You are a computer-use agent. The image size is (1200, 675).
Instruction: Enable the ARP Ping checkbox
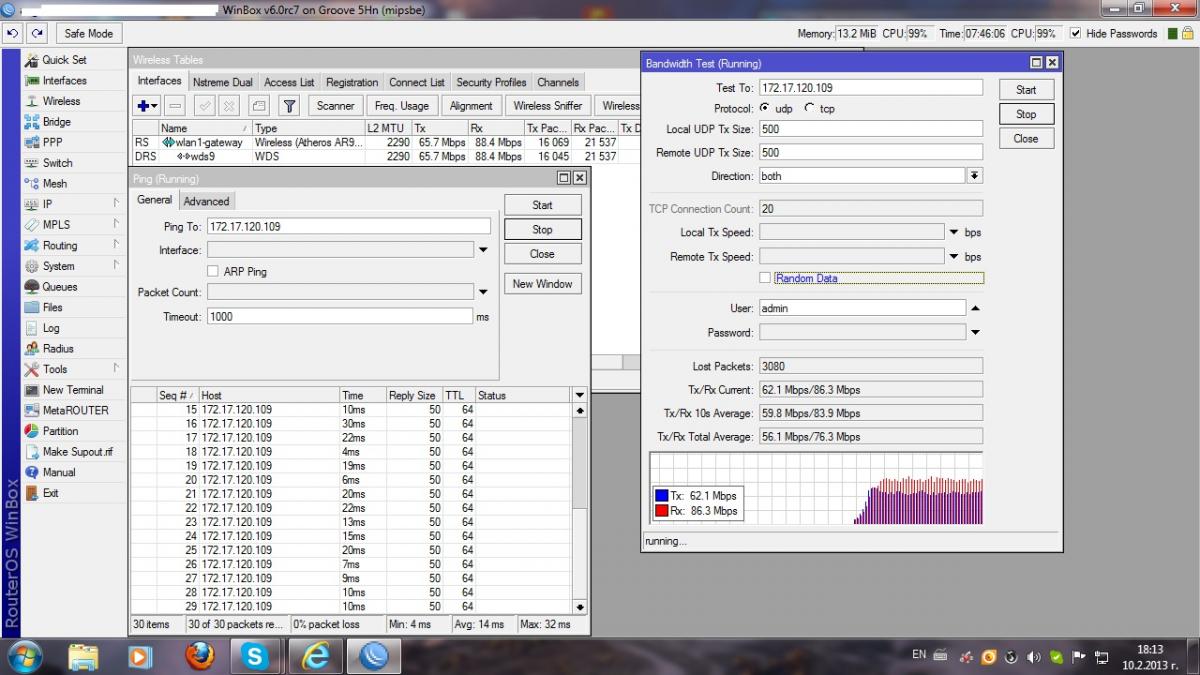tap(213, 271)
